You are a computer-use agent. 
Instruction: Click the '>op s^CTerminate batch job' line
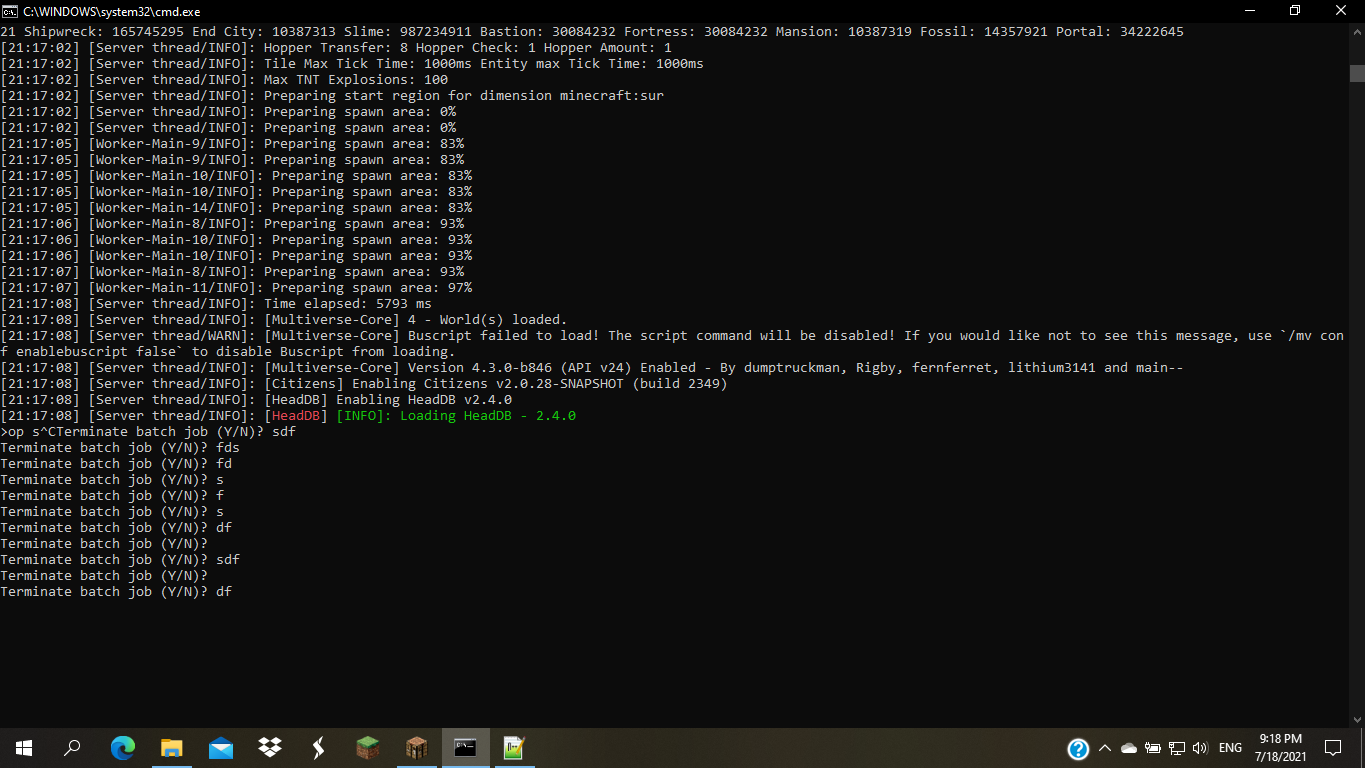pos(148,431)
